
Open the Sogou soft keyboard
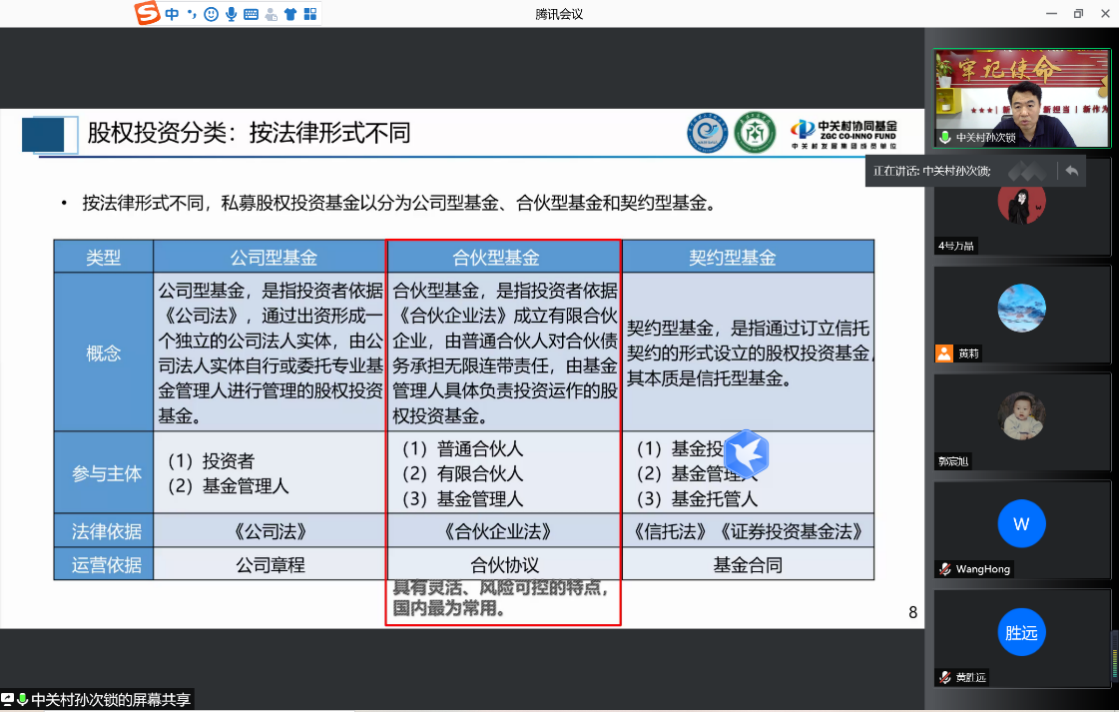pos(250,14)
